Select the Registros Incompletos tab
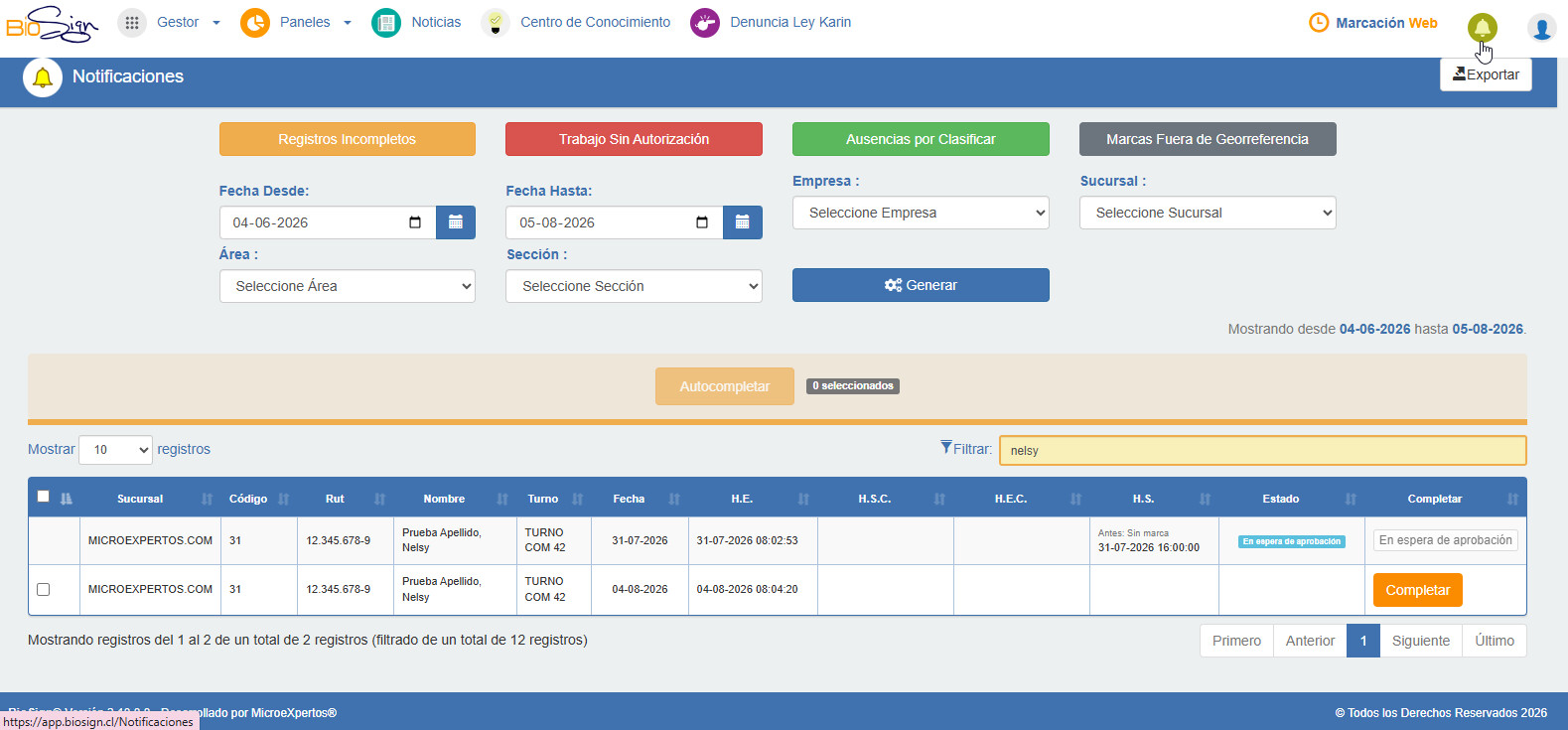 click(x=348, y=139)
